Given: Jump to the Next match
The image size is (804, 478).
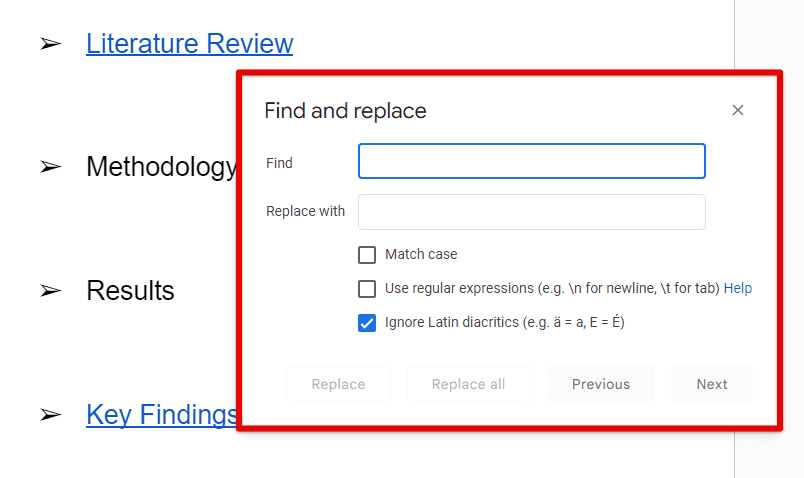Looking at the screenshot, I should [x=712, y=384].
